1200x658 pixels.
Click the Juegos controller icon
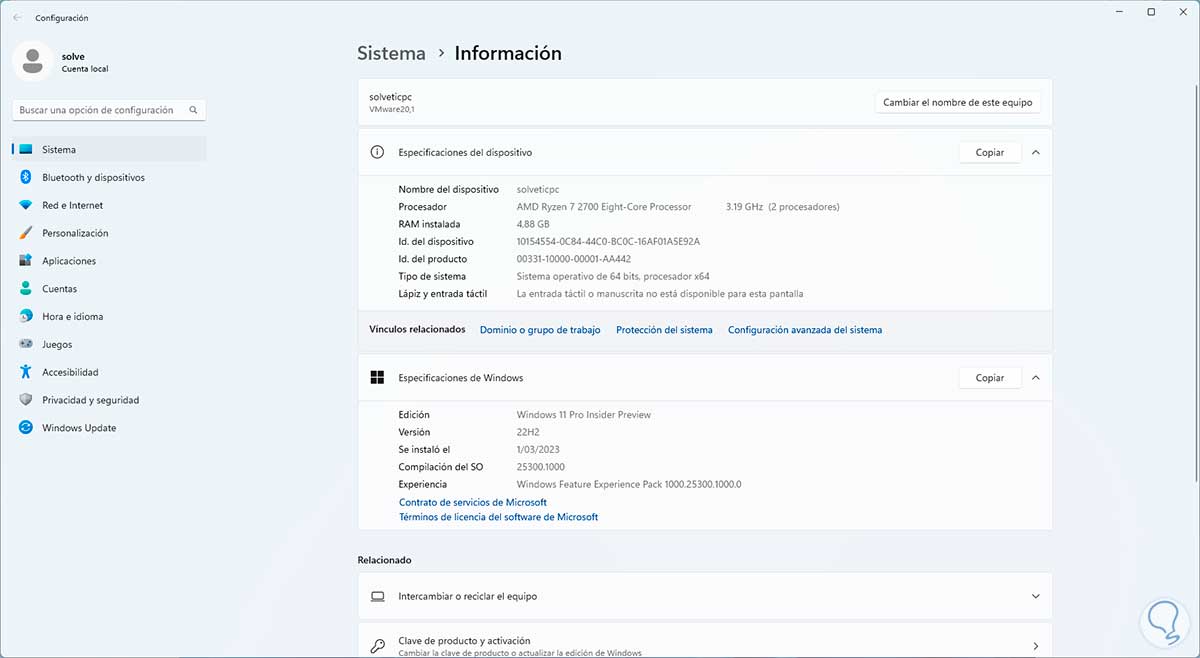pyautogui.click(x=25, y=344)
